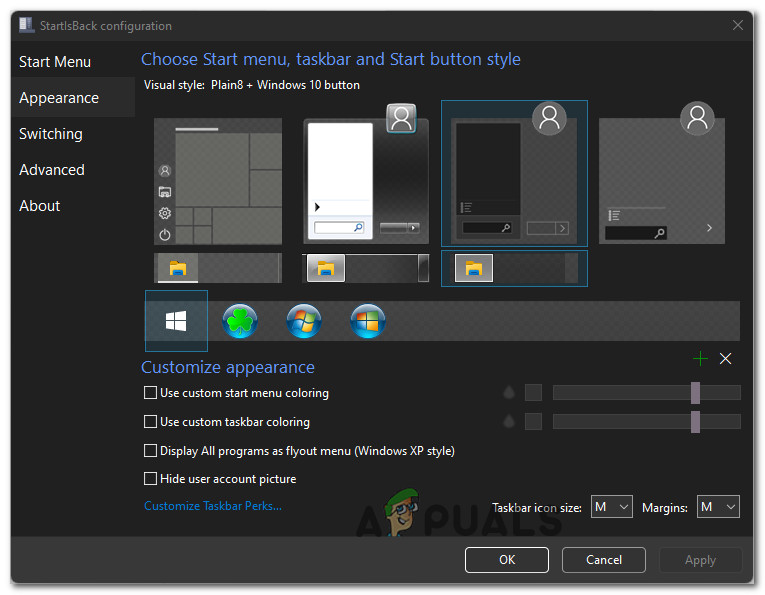Open Customize Taskbar Perks link
This screenshot has width=765, height=595.
(213, 506)
